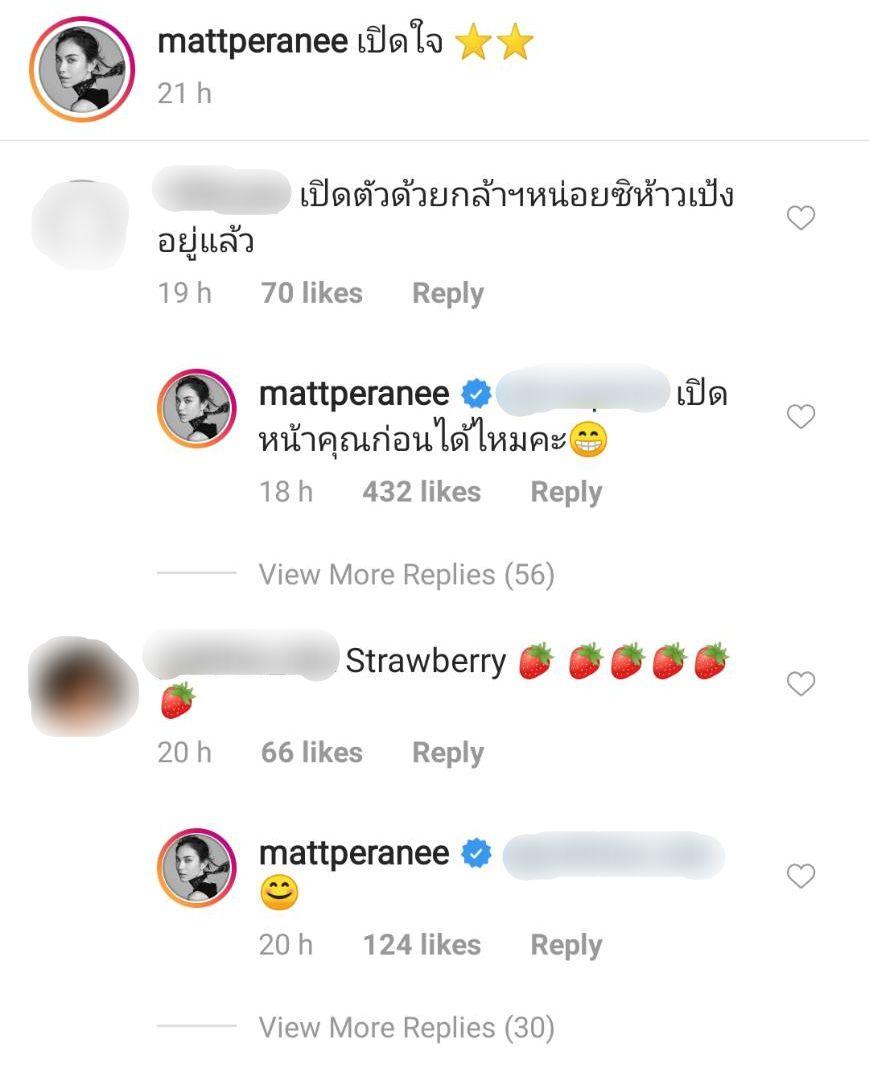This screenshot has width=869, height=1075.
Task: Tap heart on mattperanee's smiley reply
Action: [800, 875]
